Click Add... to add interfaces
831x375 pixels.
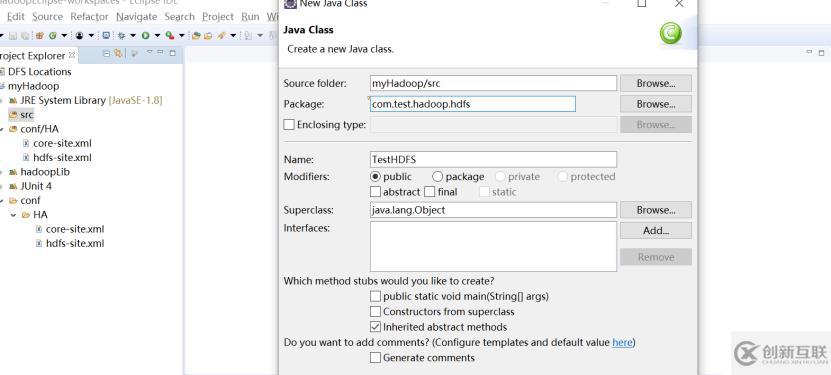click(x=656, y=230)
